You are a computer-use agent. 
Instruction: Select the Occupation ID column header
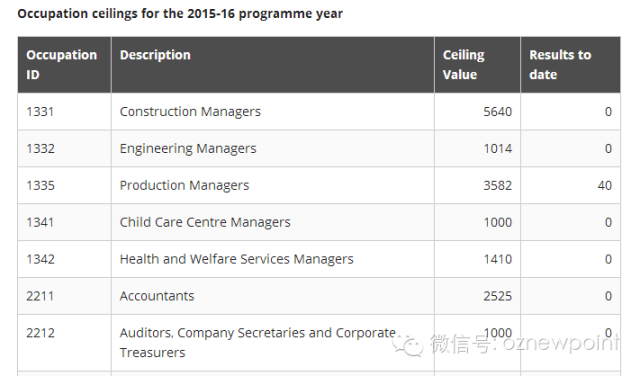[x=64, y=65]
